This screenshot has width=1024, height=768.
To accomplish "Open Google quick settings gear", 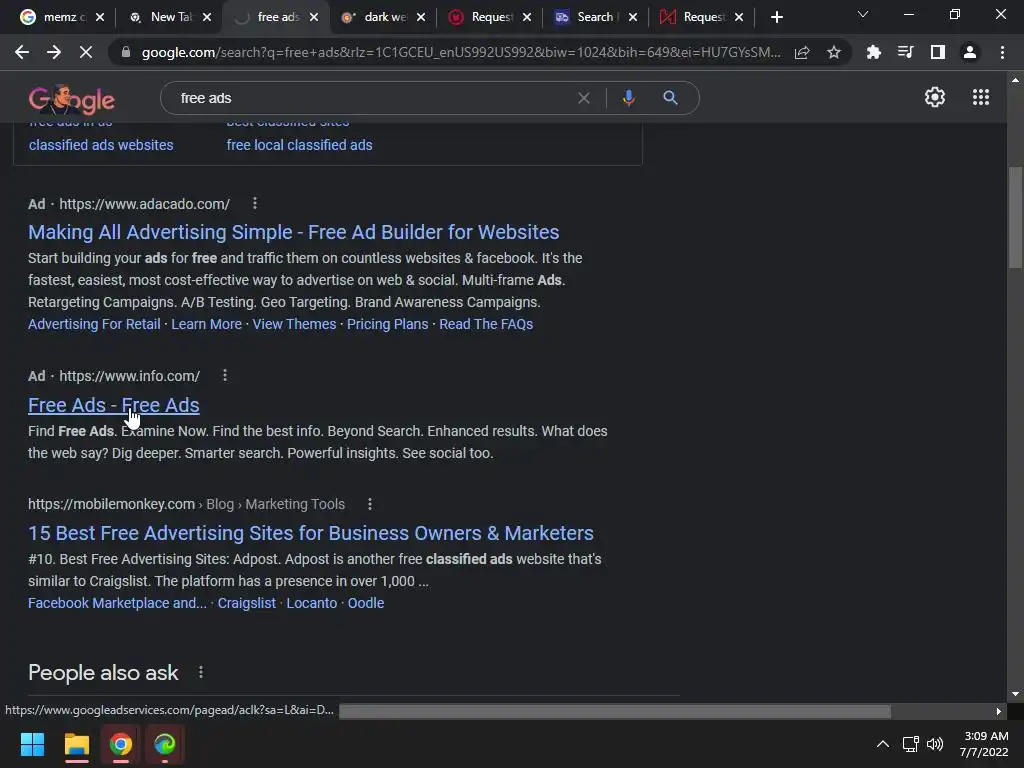I will pos(935,97).
